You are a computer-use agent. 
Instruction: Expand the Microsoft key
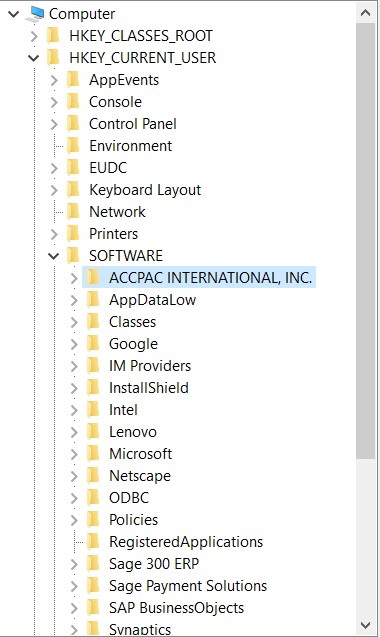point(74,454)
